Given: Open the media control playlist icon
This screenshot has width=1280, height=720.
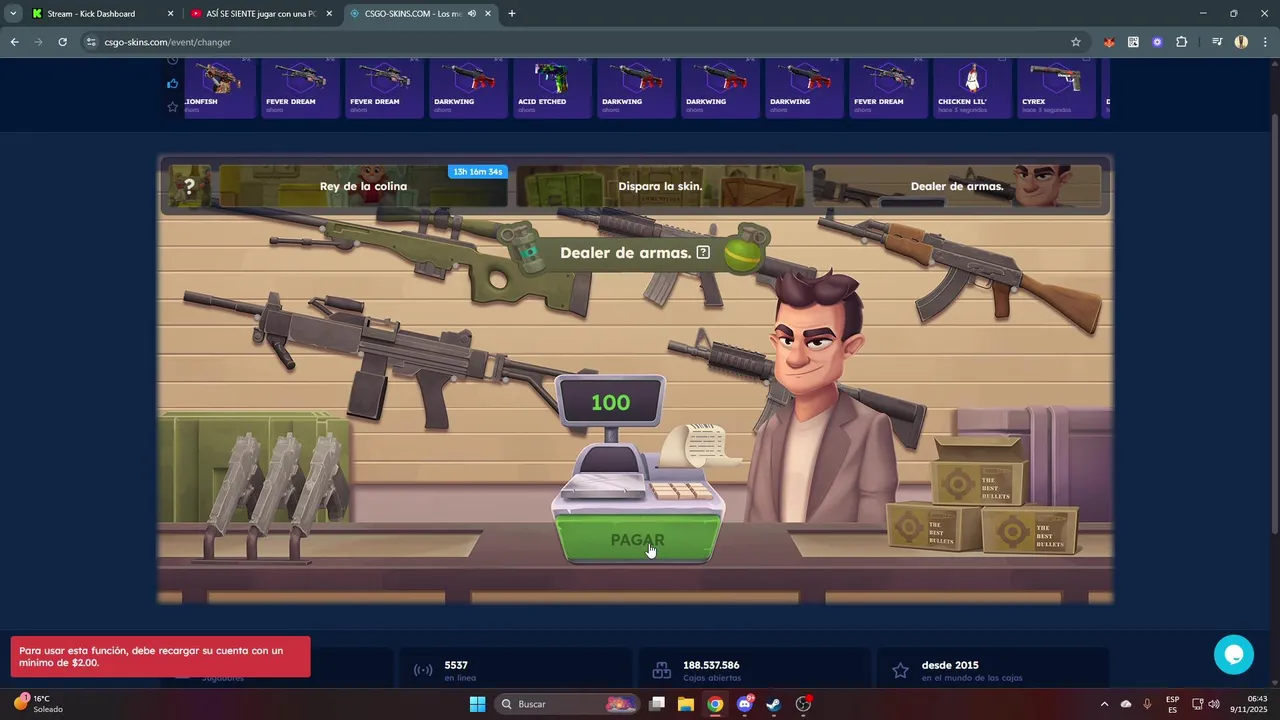Looking at the screenshot, I should [1217, 42].
